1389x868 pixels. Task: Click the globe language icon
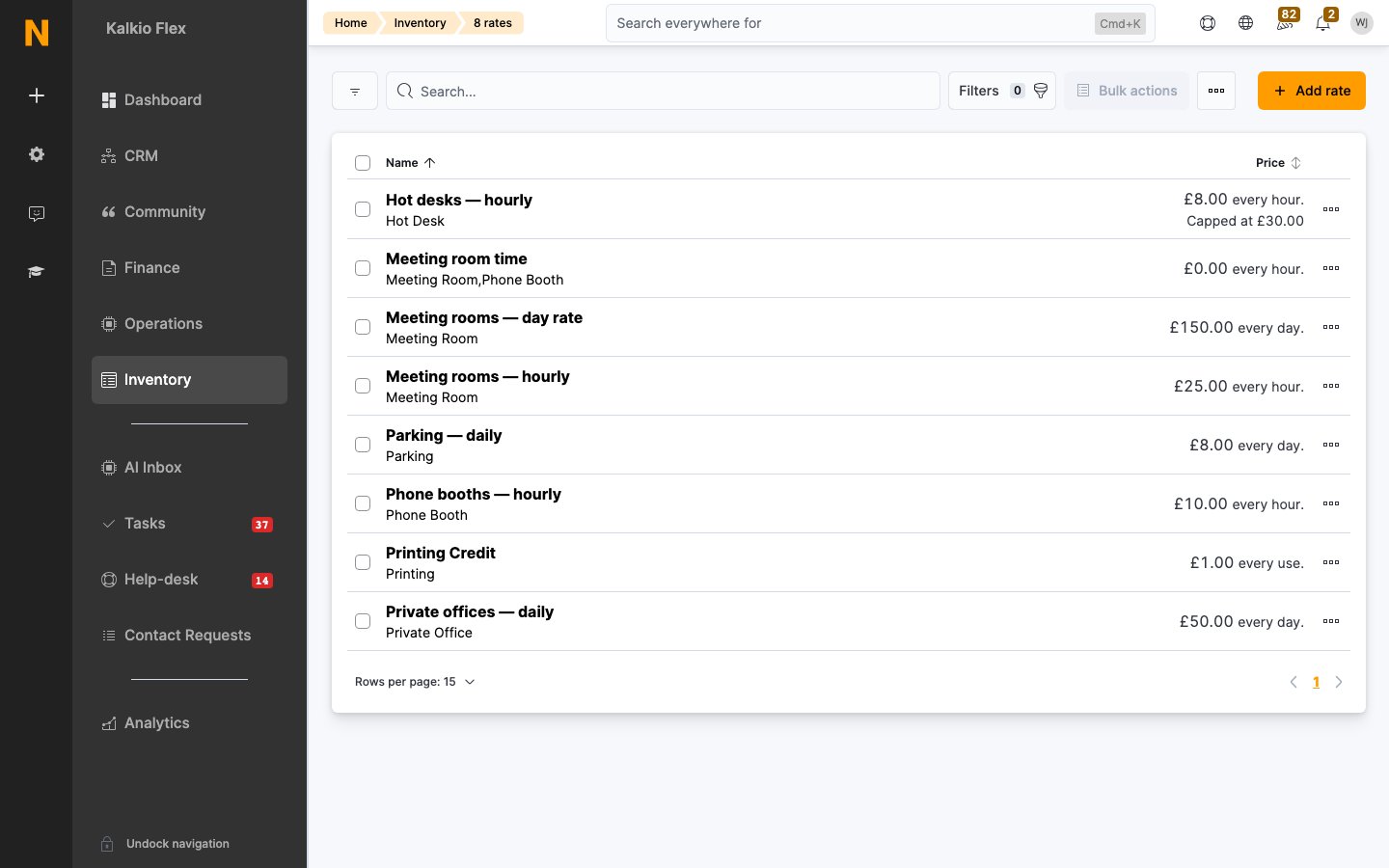(x=1246, y=23)
